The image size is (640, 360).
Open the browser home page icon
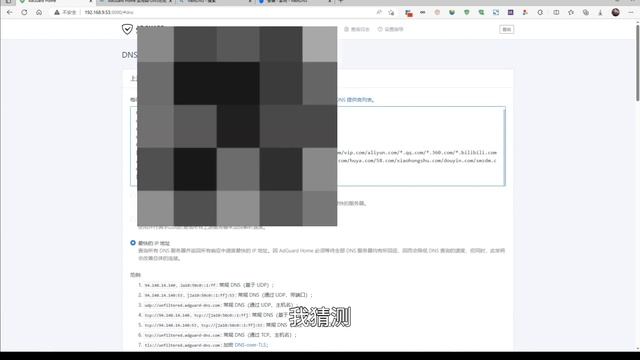pyautogui.click(x=39, y=12)
